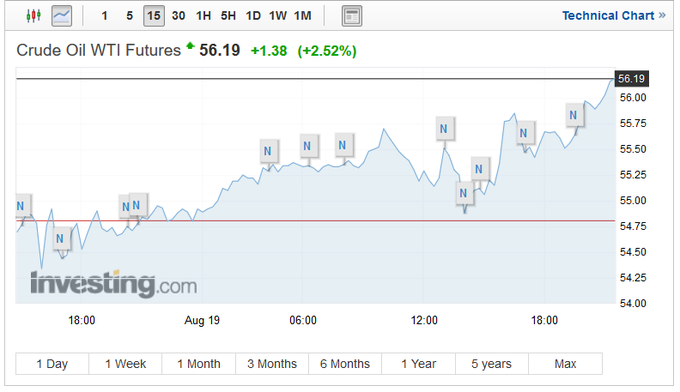Show the Max range
Screen dimensions: 680x392
(565, 364)
